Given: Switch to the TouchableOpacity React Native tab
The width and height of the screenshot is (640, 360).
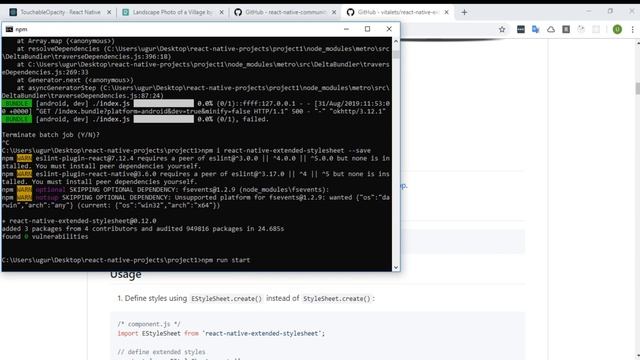Looking at the screenshot, I should click(x=60, y=12).
